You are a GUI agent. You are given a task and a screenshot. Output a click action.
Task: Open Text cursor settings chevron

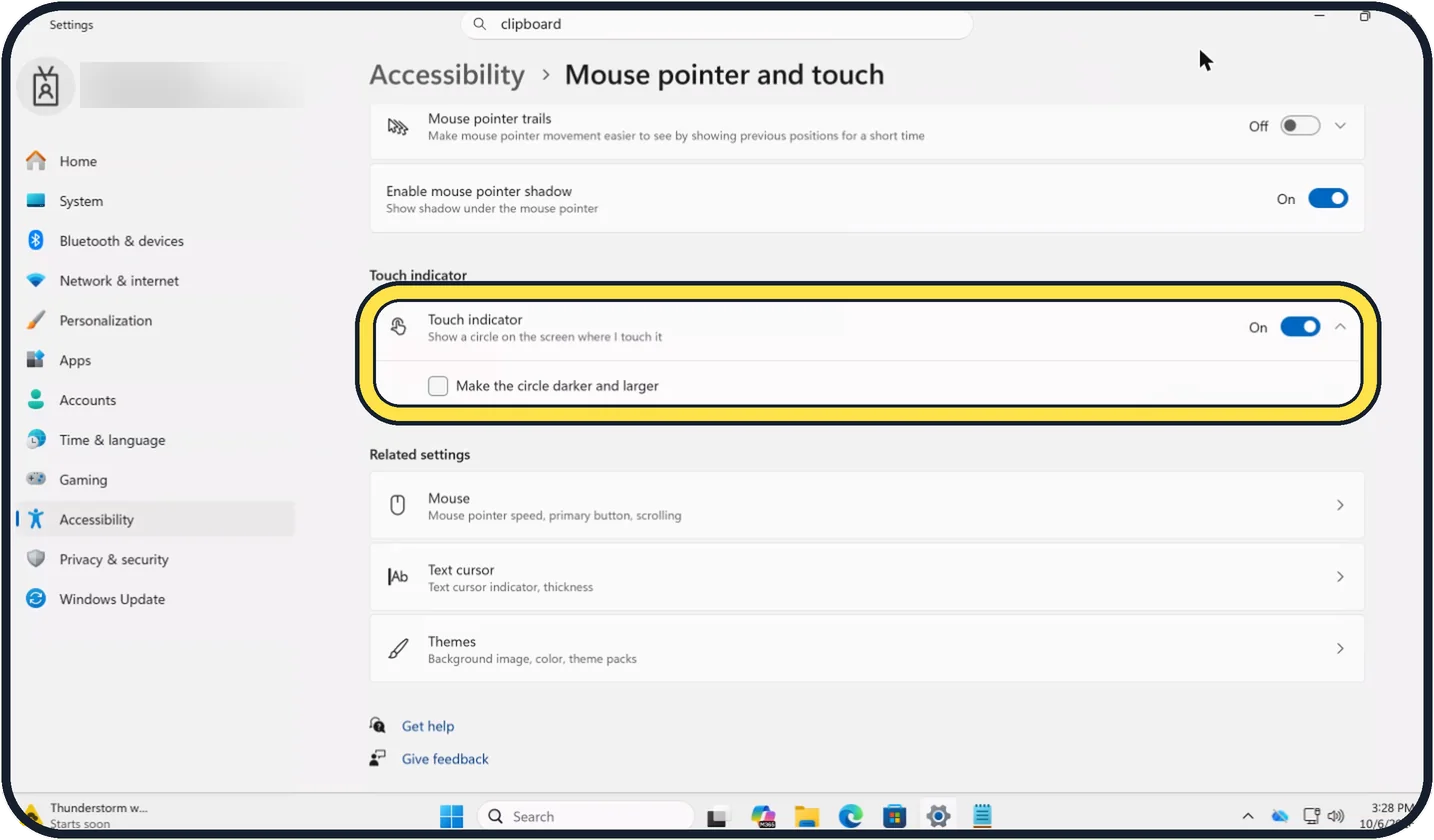tap(1340, 577)
